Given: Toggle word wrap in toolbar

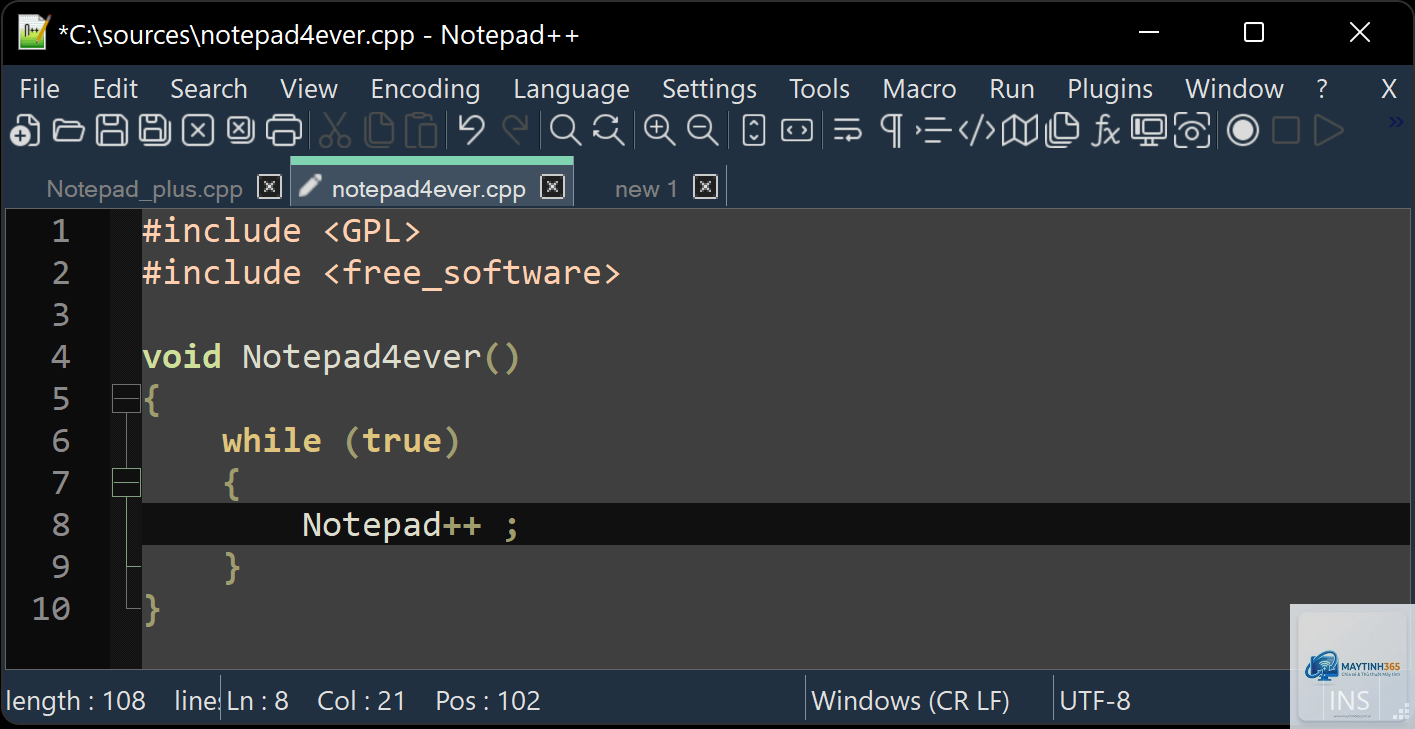Looking at the screenshot, I should click(848, 130).
